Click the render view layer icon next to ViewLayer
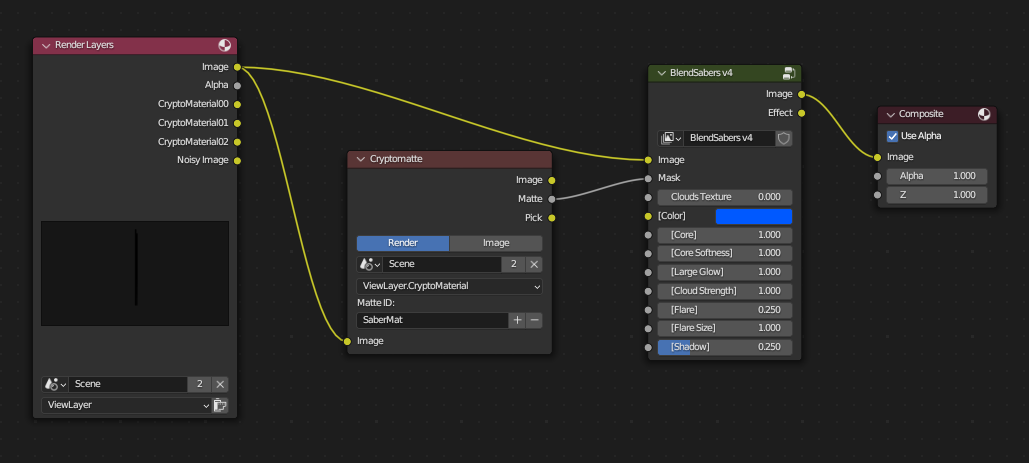This screenshot has height=463, width=1029. point(220,405)
